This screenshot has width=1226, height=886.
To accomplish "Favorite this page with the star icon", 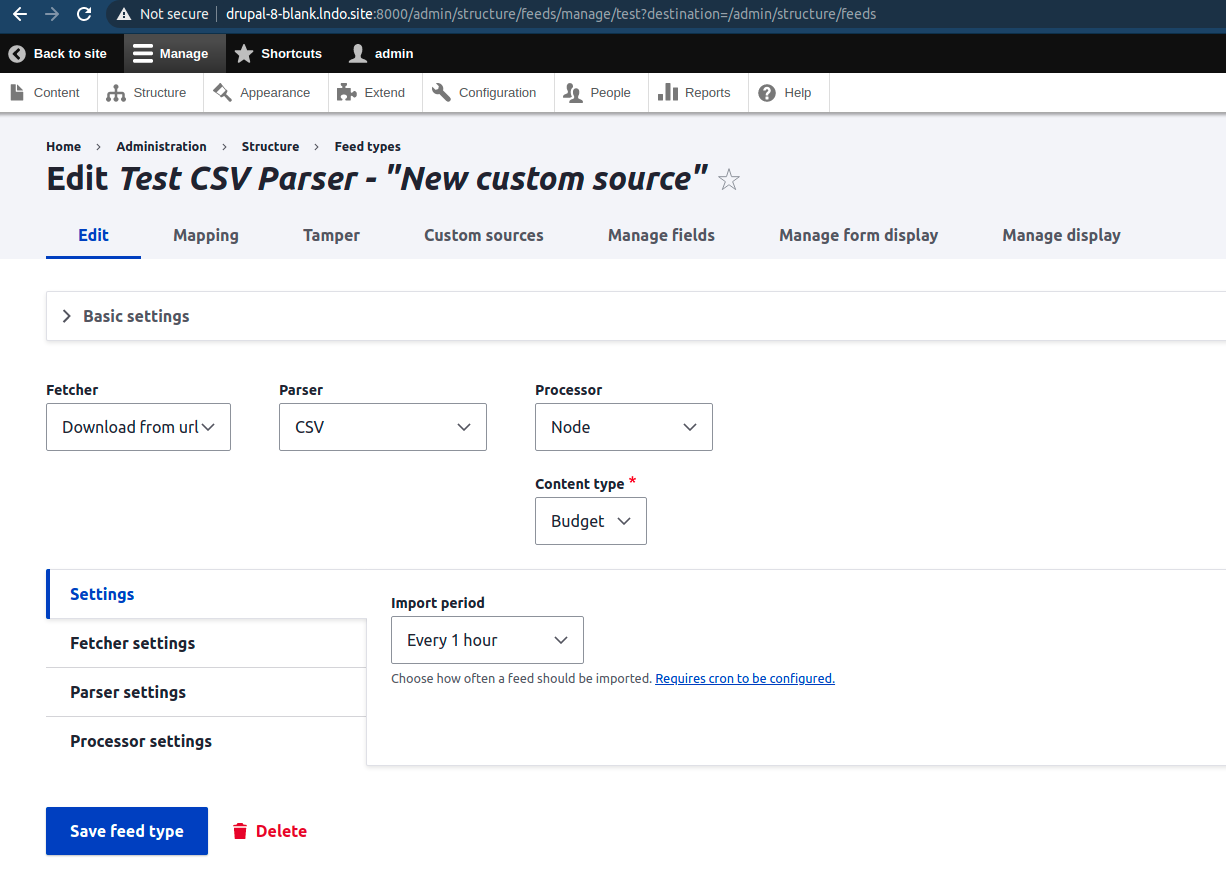I will pyautogui.click(x=728, y=180).
